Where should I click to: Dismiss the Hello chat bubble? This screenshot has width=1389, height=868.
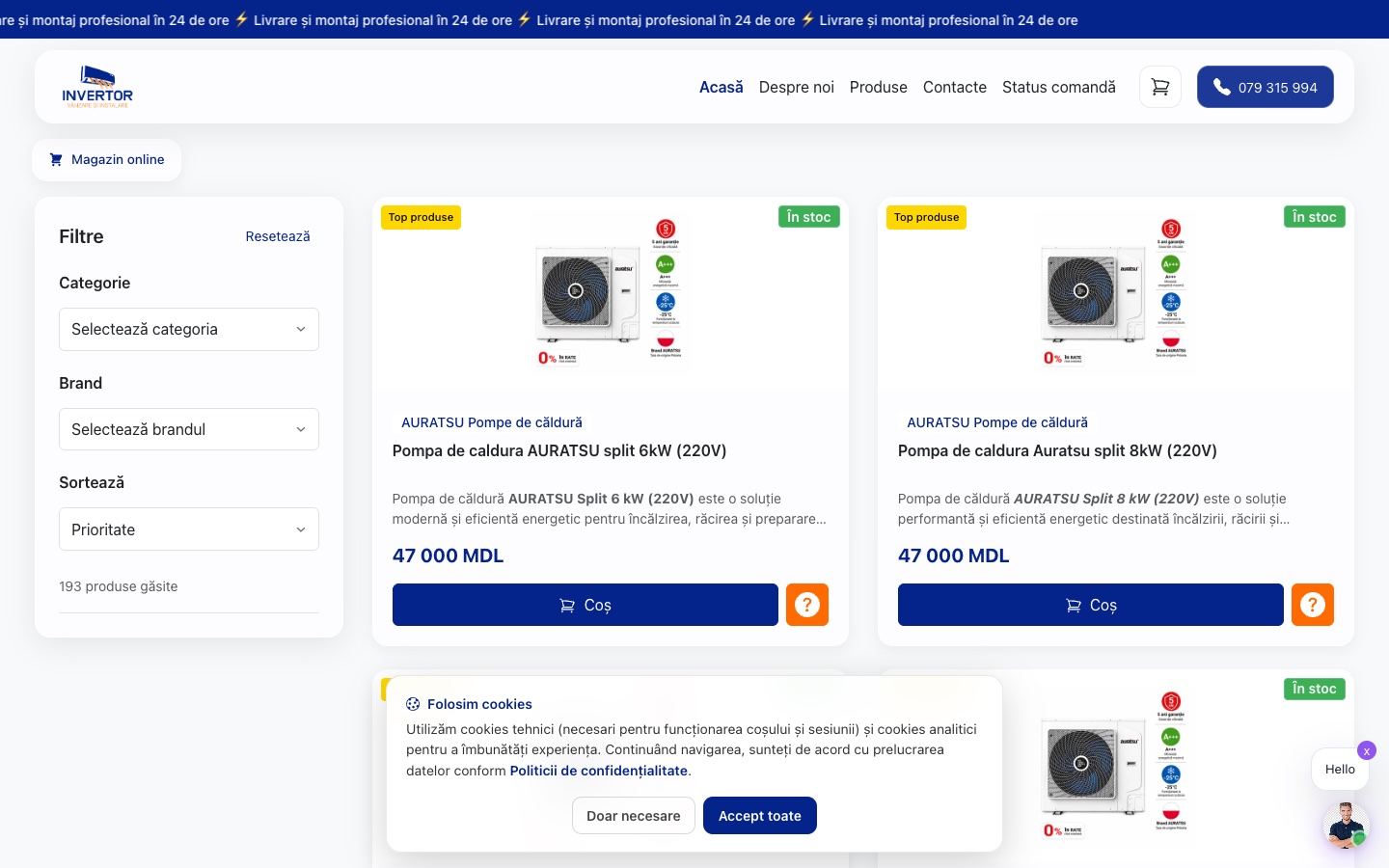pos(1367,750)
